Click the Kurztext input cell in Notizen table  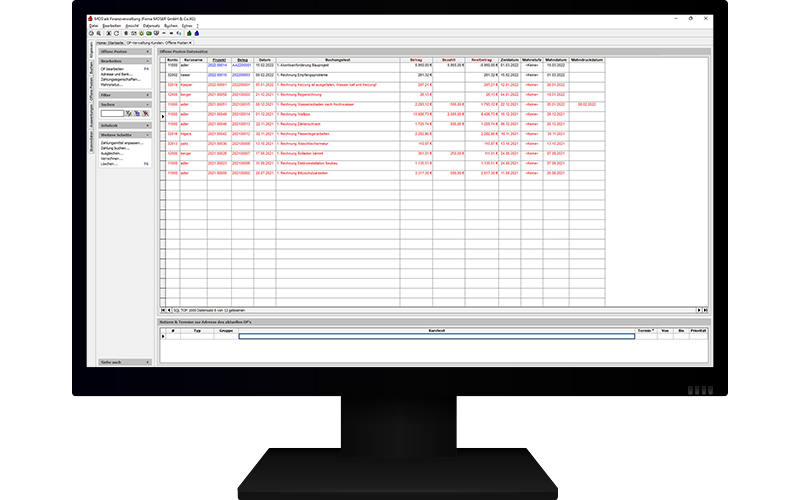click(437, 336)
